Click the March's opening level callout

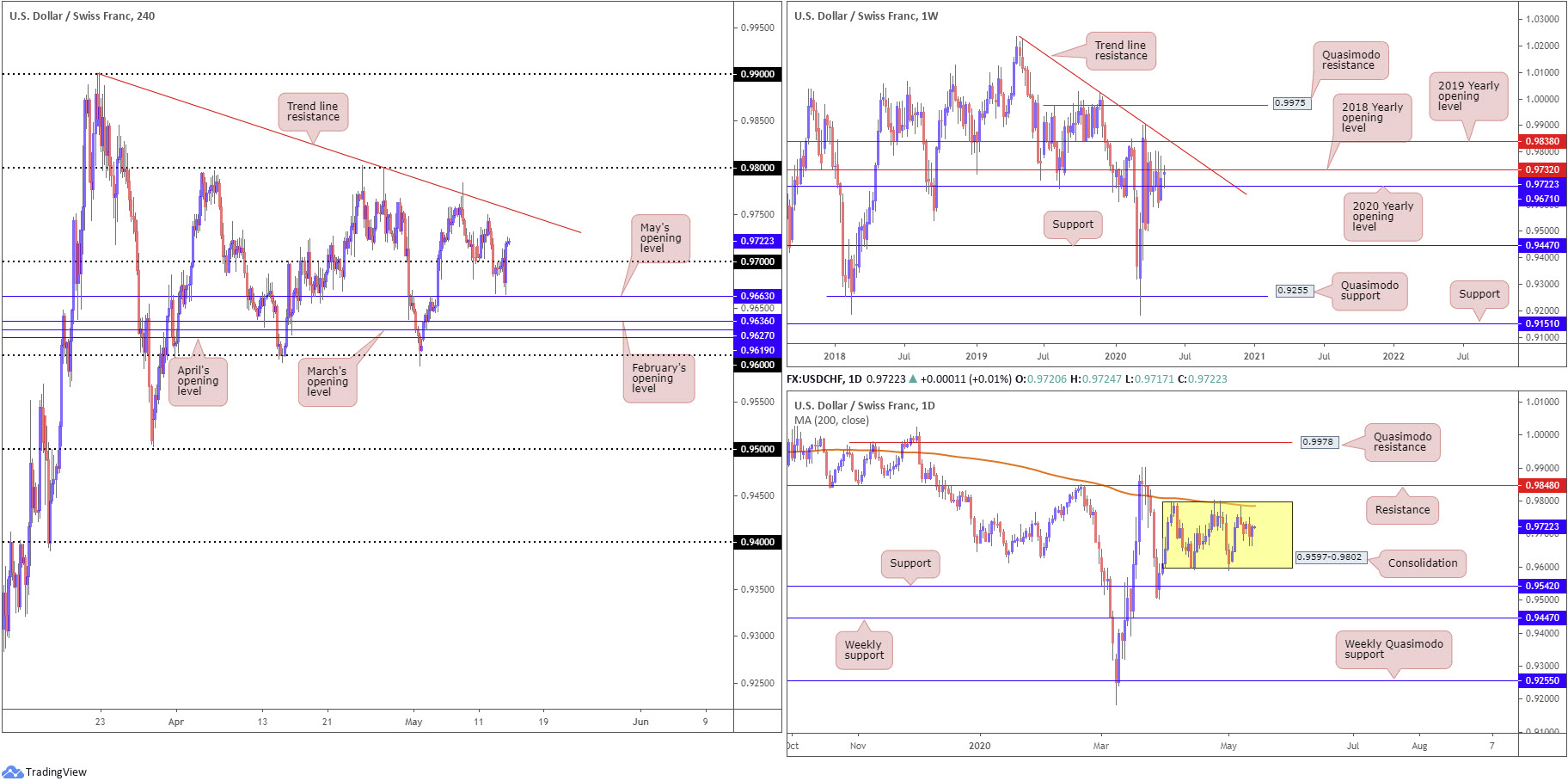click(x=328, y=382)
